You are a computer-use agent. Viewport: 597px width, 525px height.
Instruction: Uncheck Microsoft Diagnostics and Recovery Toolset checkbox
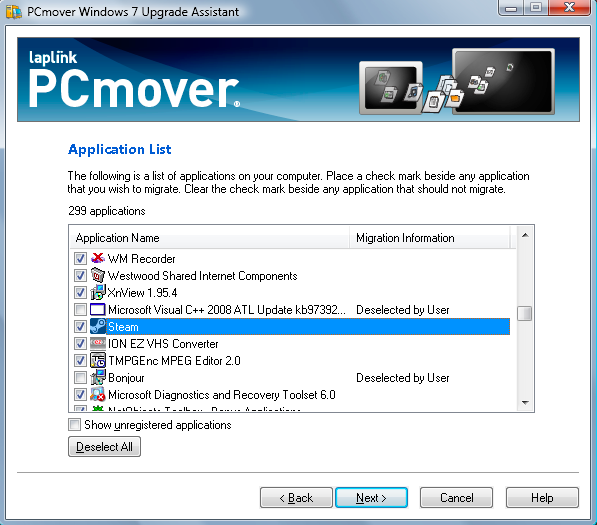click(x=80, y=394)
